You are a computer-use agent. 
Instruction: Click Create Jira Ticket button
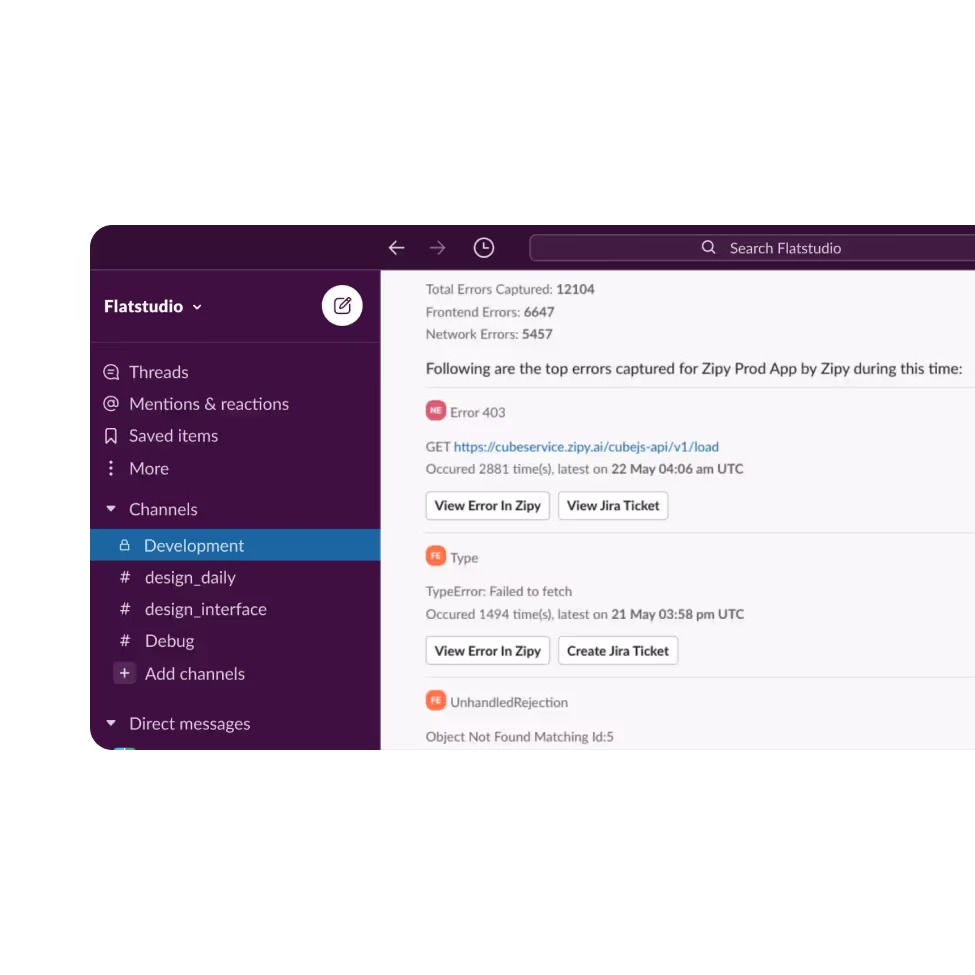coord(617,651)
